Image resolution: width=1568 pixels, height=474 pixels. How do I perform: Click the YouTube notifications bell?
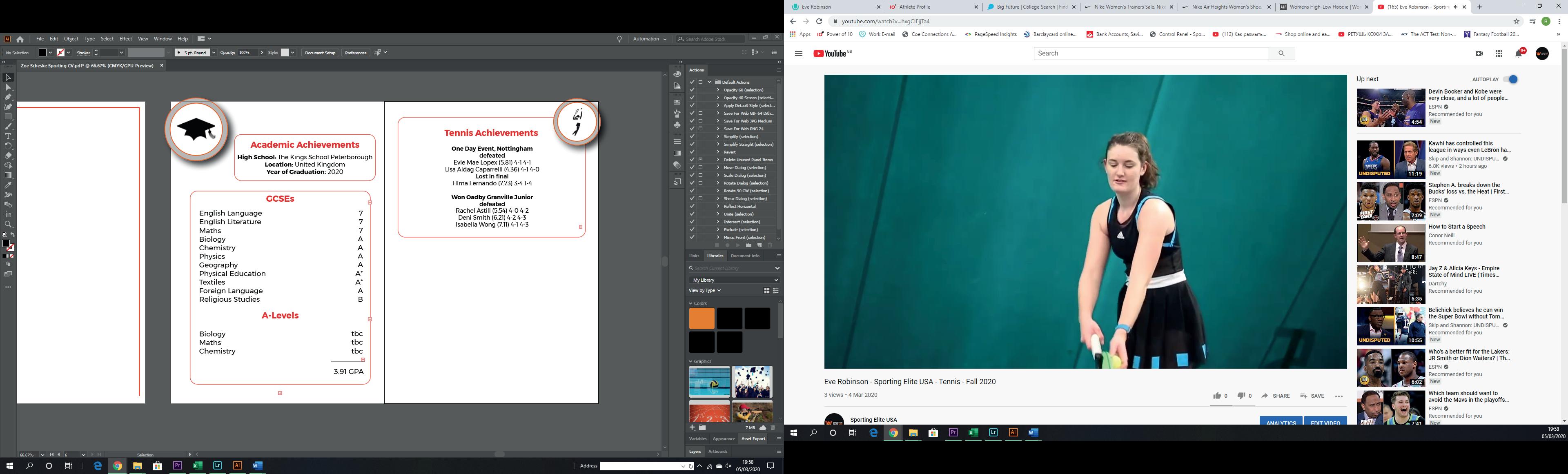1519,53
